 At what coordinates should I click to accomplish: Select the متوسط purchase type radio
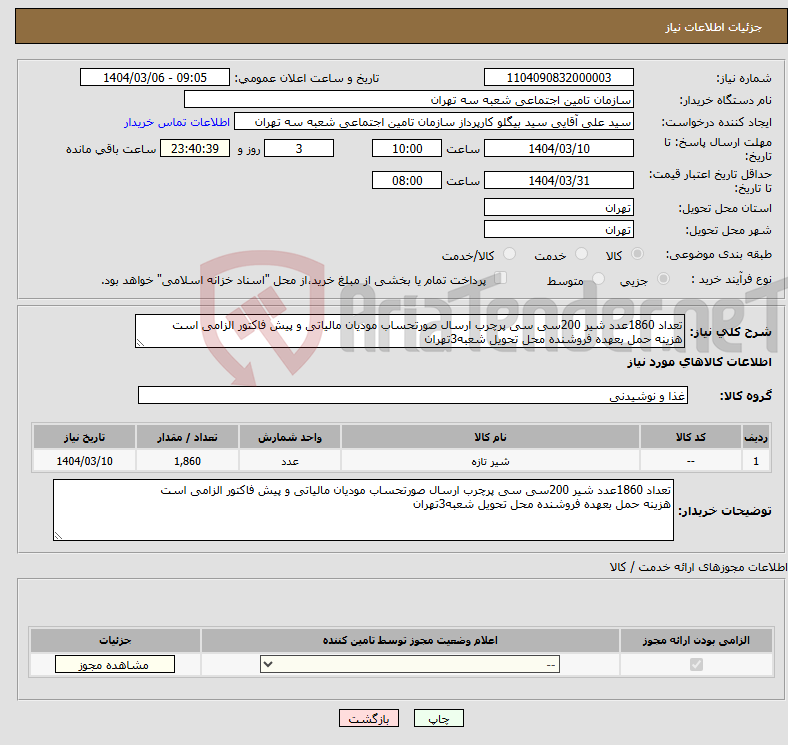click(599, 278)
